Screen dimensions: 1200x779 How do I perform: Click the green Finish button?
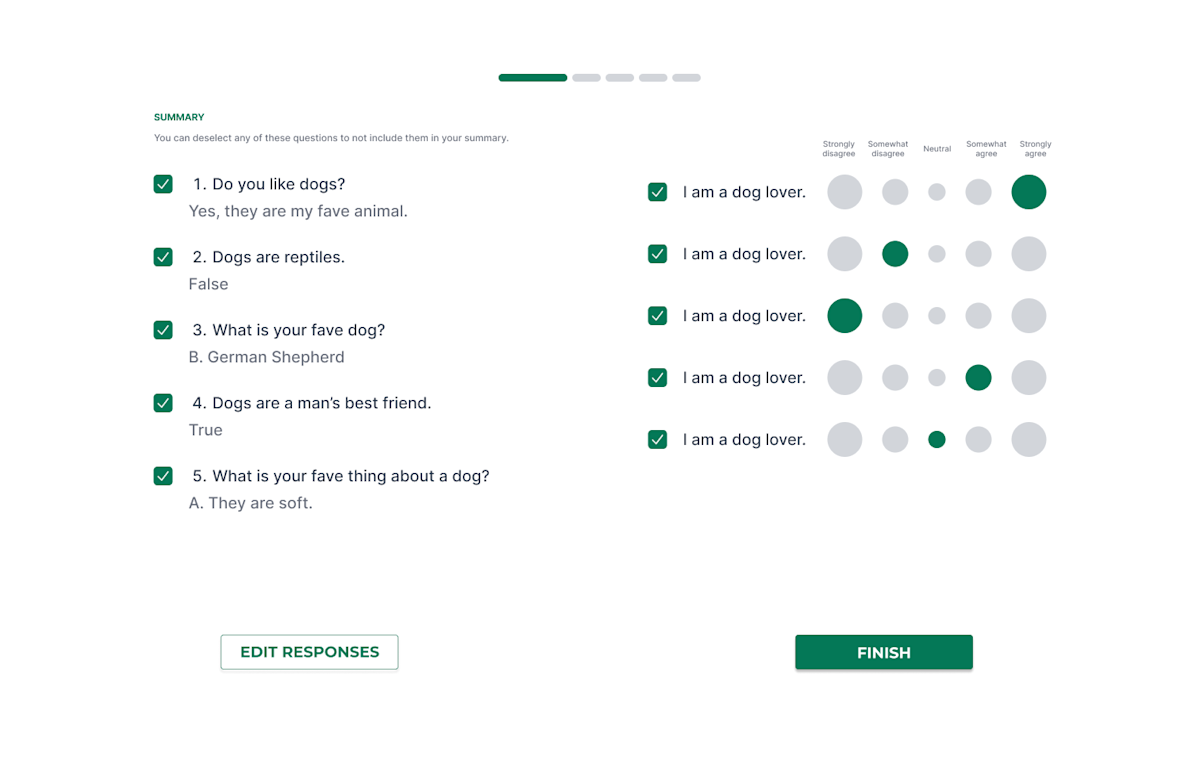pyautogui.click(x=884, y=652)
